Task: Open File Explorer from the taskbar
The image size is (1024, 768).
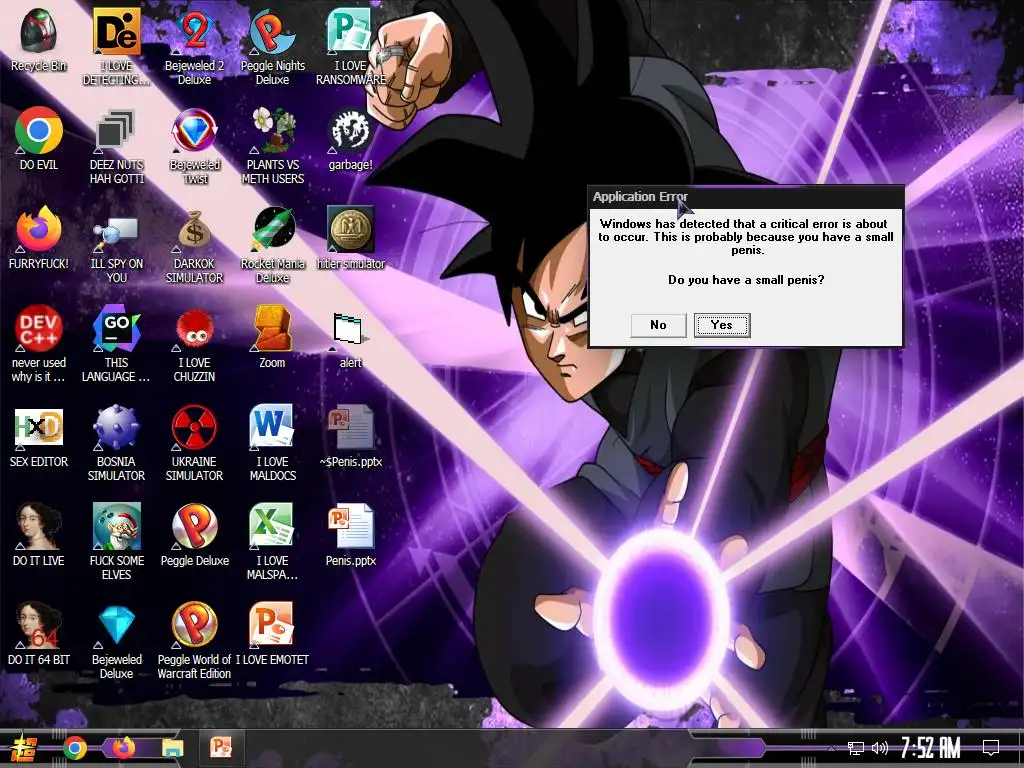Action: [x=172, y=748]
